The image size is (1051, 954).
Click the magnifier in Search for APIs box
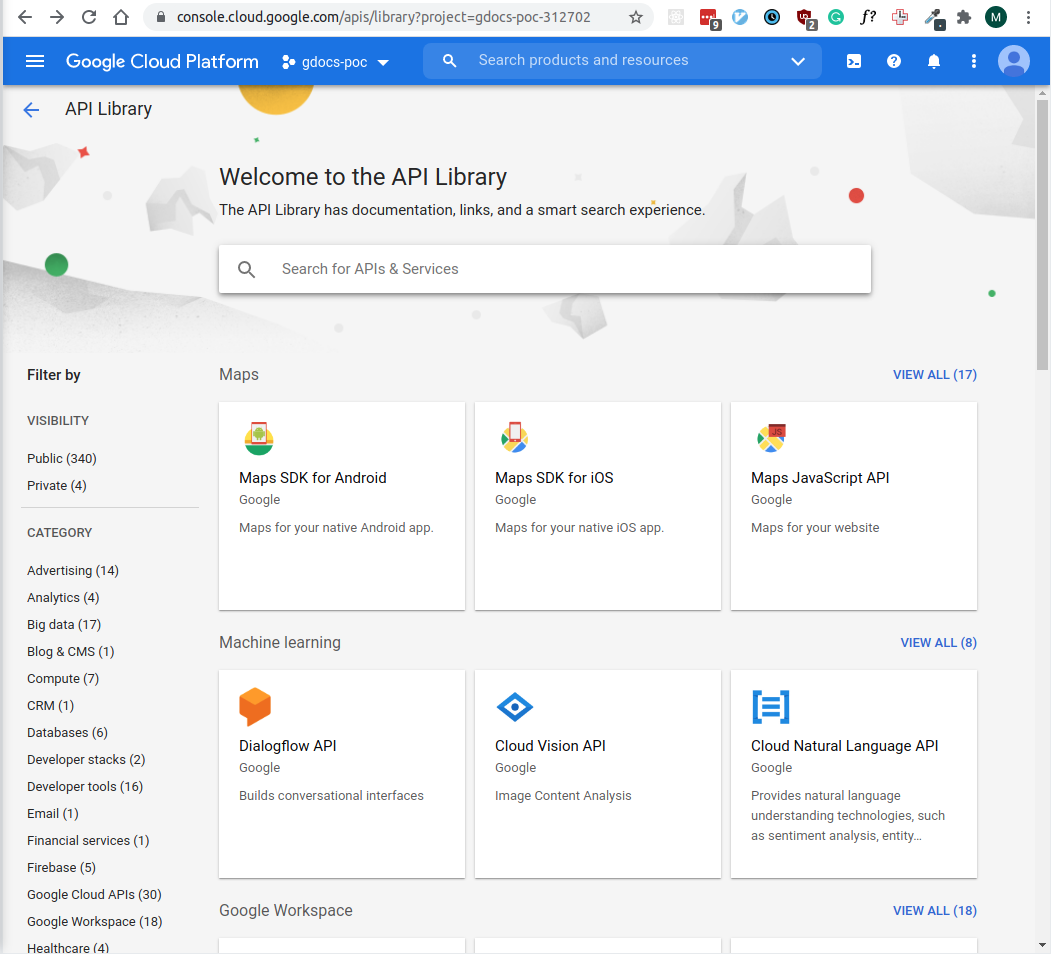pyautogui.click(x=247, y=270)
